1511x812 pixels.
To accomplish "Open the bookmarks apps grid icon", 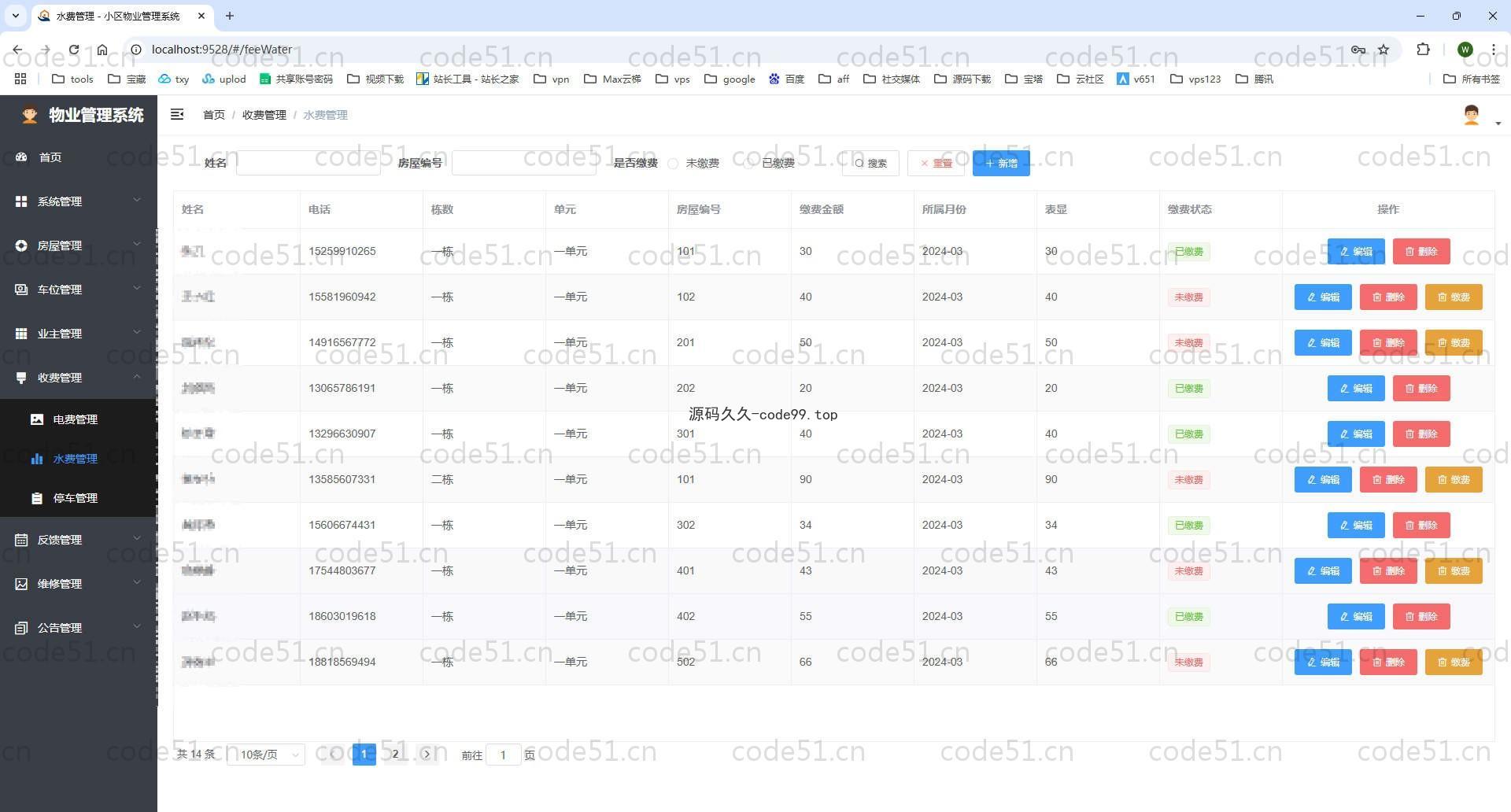I will [x=20, y=79].
